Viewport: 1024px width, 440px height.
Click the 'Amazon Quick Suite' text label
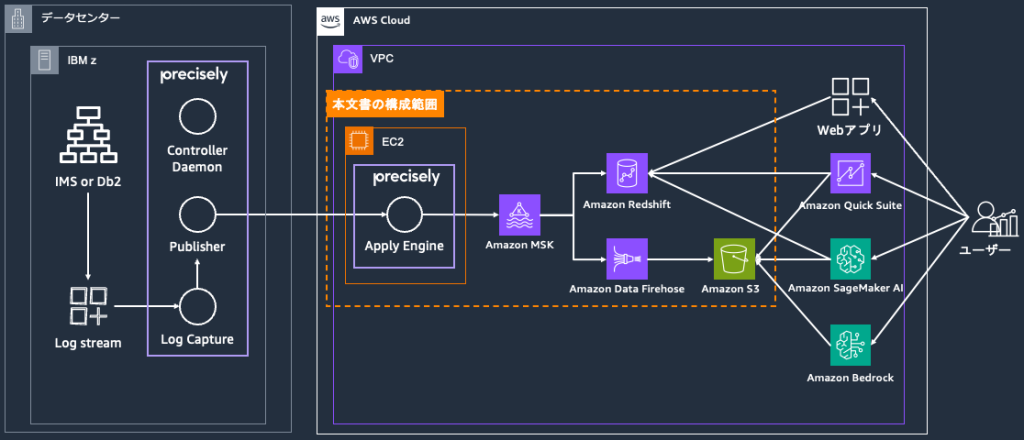tap(850, 206)
